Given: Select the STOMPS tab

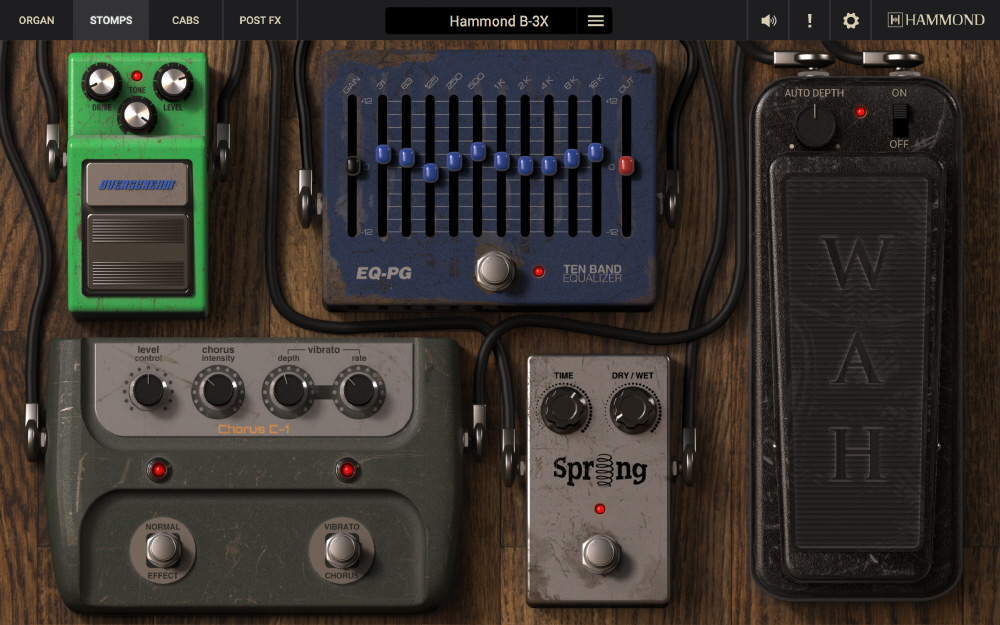Looking at the screenshot, I should click(x=111, y=20).
